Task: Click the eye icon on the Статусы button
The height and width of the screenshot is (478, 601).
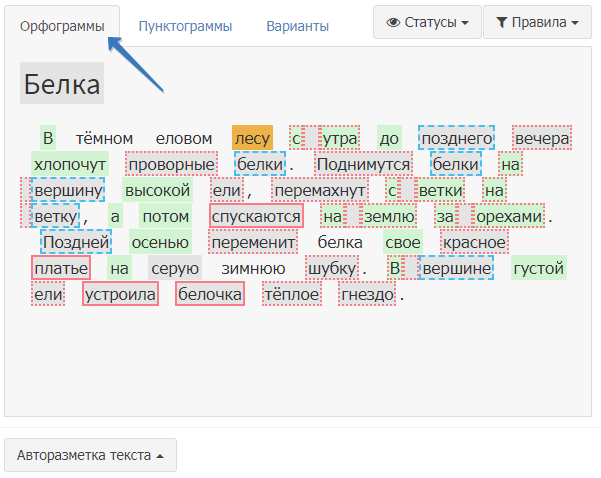Action: pyautogui.click(x=393, y=22)
